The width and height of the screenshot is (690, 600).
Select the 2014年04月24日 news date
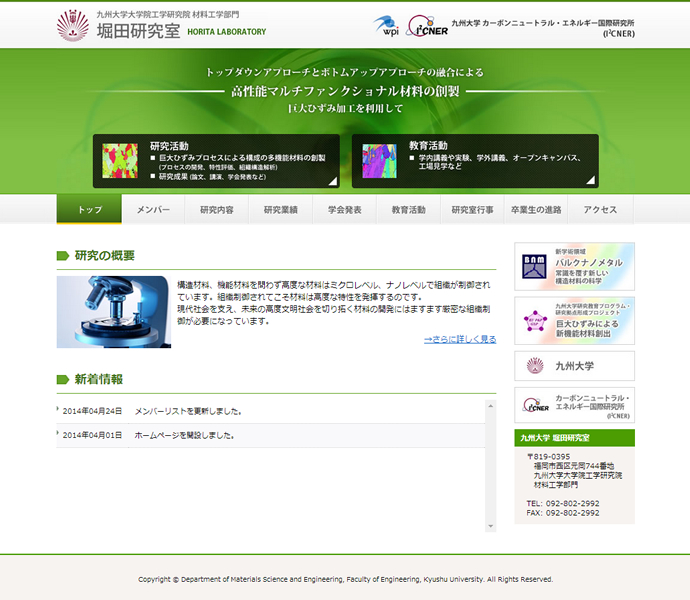(x=92, y=411)
